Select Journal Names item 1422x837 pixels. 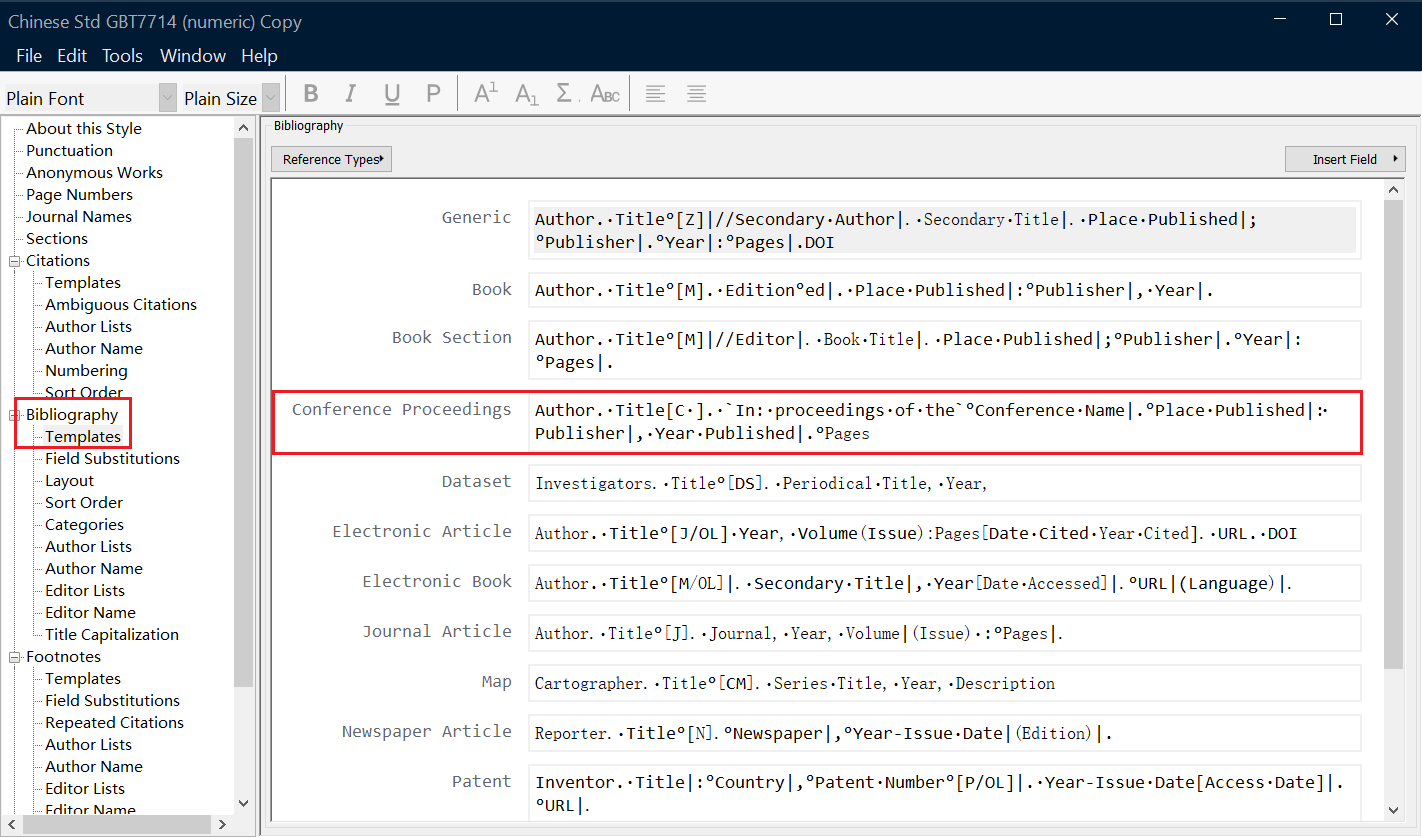(79, 217)
